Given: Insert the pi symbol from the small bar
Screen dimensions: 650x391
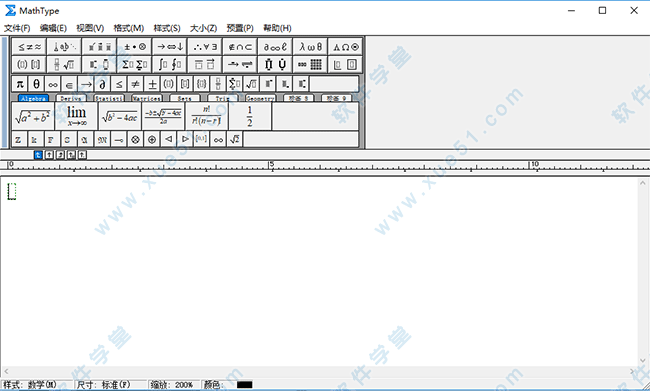Looking at the screenshot, I should click(x=19, y=84).
